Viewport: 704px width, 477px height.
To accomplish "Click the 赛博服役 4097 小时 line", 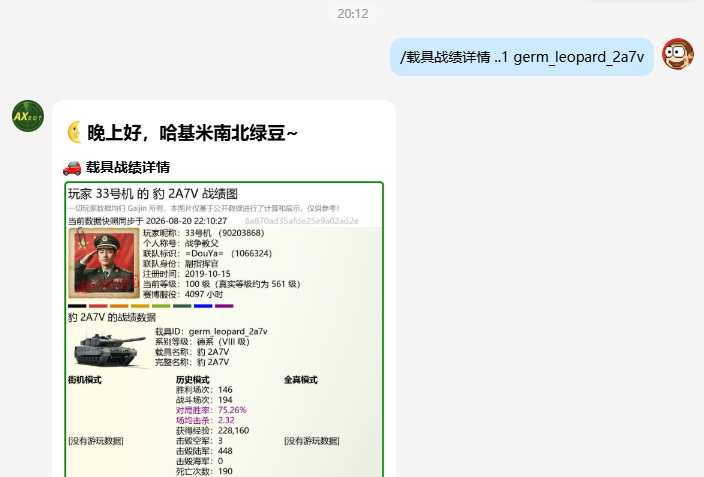I will [x=183, y=294].
